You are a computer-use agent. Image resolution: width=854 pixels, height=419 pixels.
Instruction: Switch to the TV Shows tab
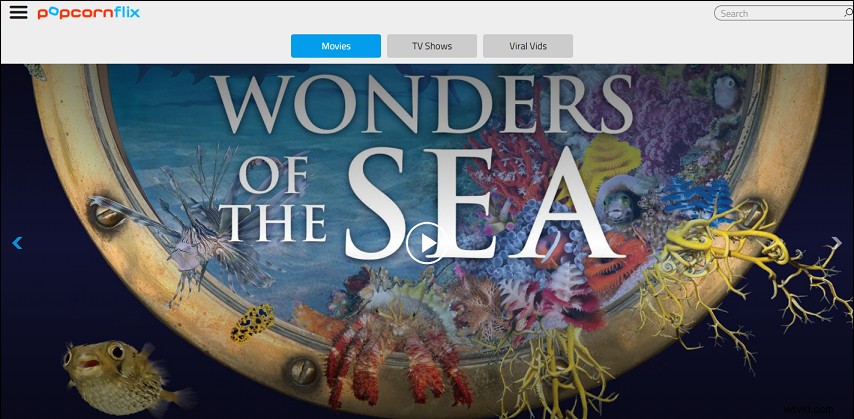click(x=432, y=46)
